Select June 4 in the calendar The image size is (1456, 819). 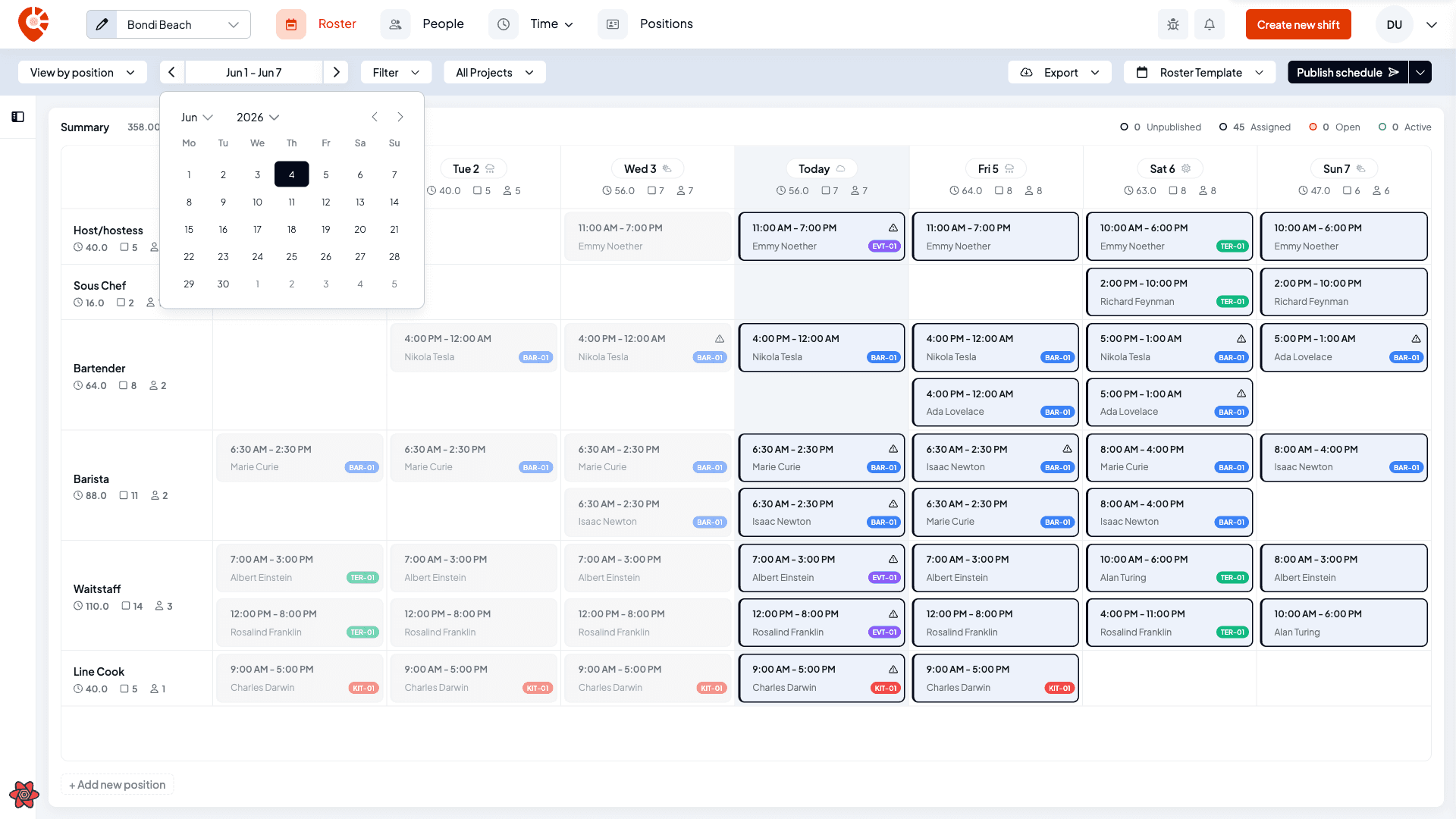coord(291,174)
